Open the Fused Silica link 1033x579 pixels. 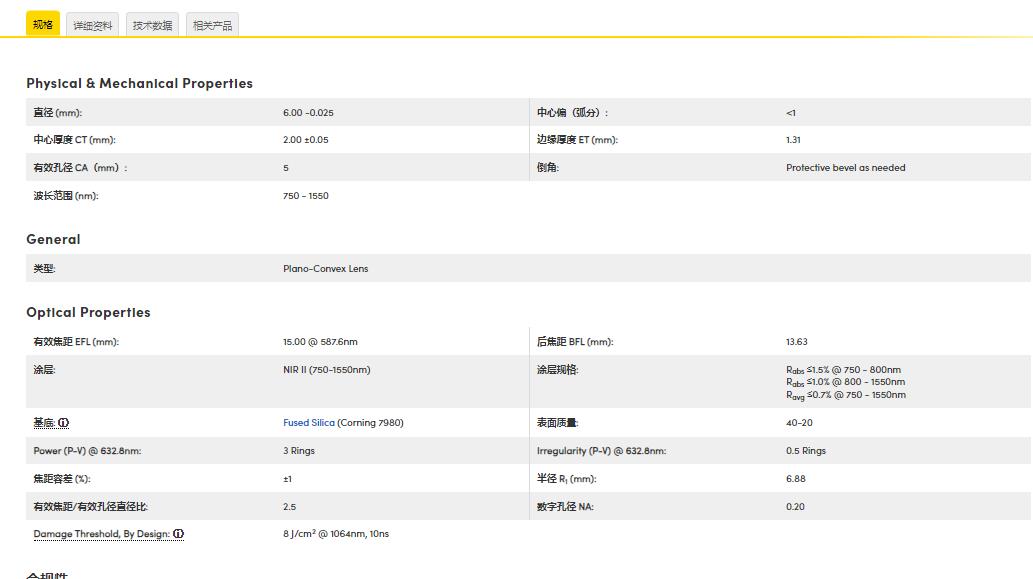coord(309,423)
